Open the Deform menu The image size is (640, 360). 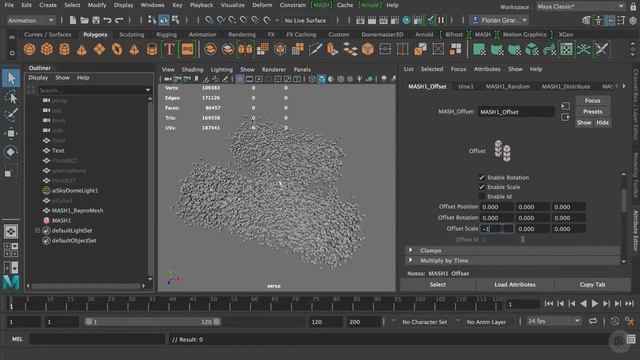[262, 5]
